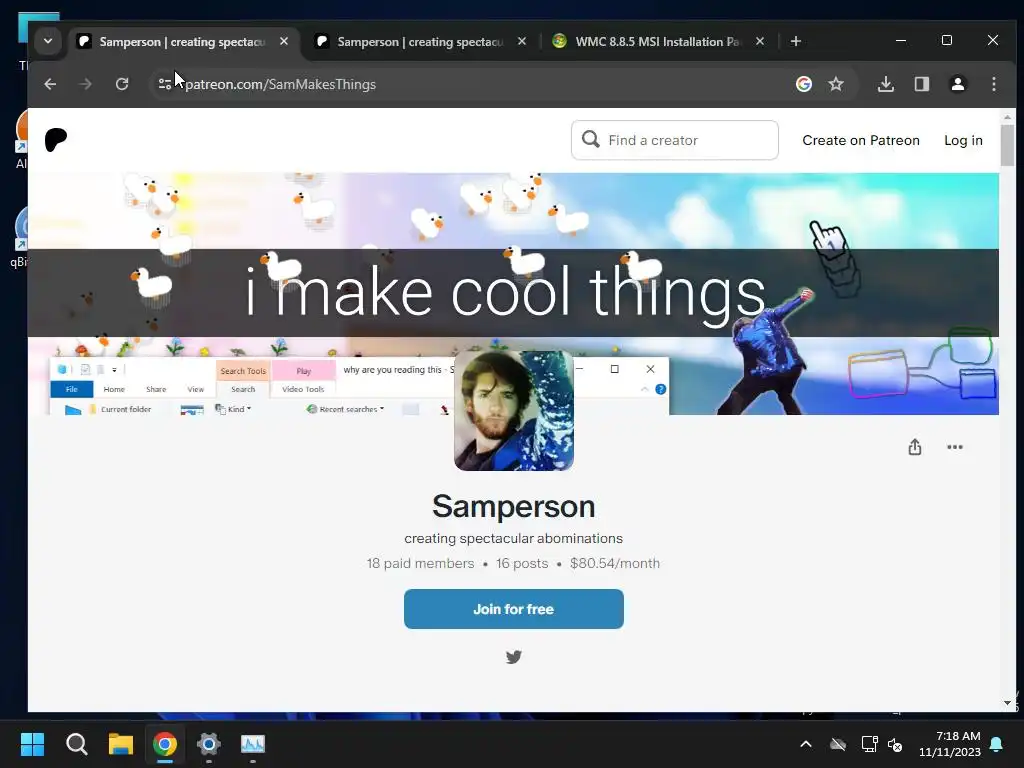Open the three-dots more options menu on profile
Screen dimensions: 1024x768
coord(955,447)
